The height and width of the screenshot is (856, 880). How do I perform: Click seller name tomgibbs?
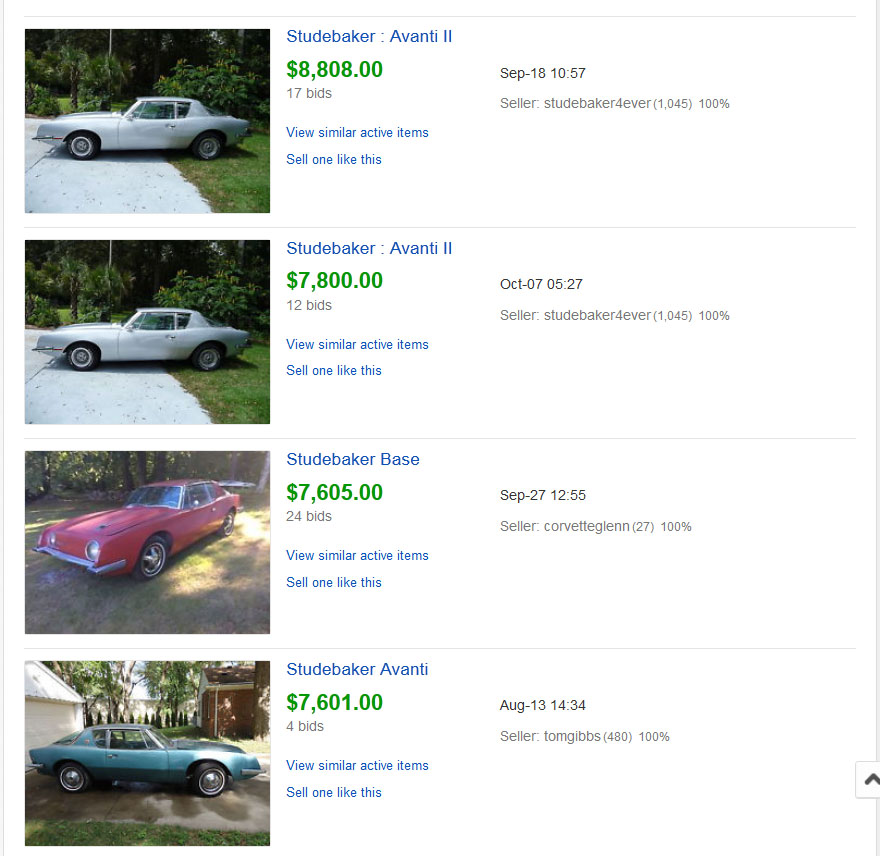point(572,737)
